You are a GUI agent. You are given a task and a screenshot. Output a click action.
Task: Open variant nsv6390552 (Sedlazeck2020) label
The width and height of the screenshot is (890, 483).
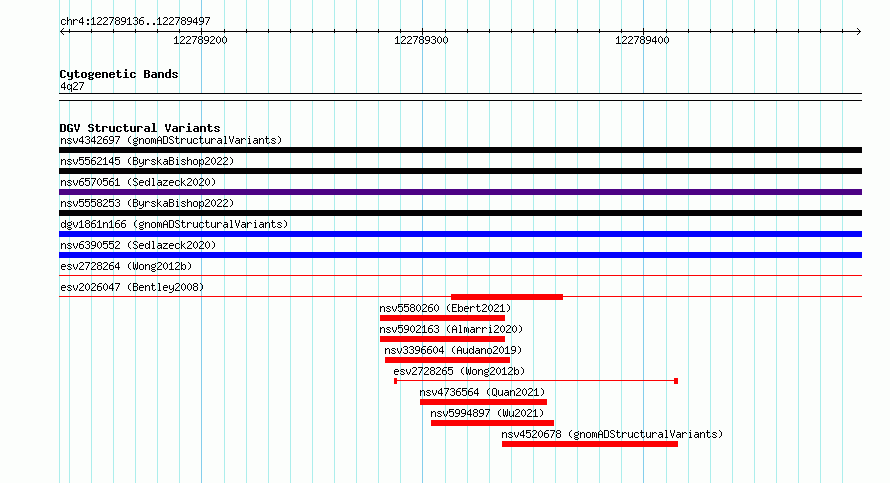[x=138, y=245]
